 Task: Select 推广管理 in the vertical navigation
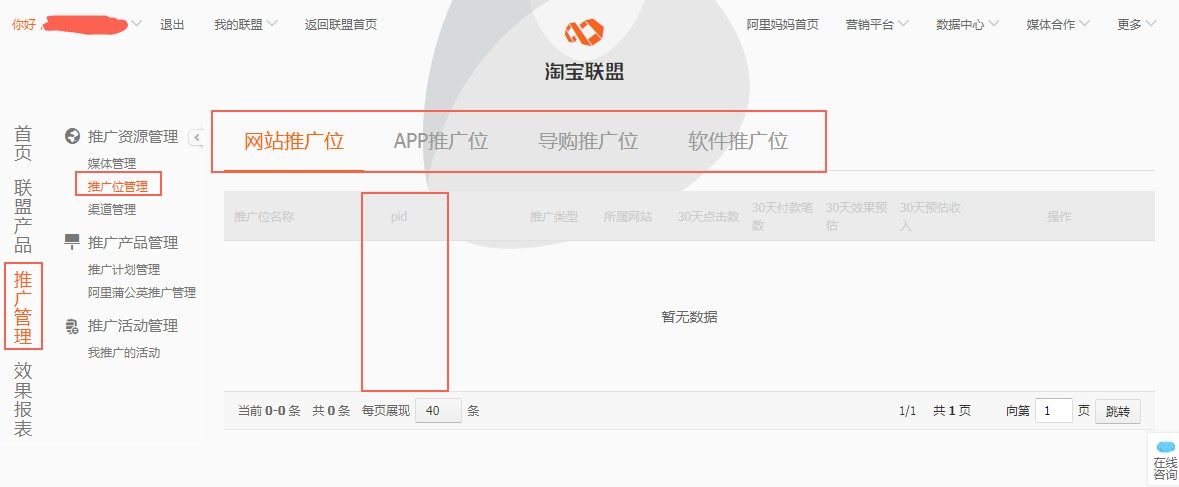point(23,307)
